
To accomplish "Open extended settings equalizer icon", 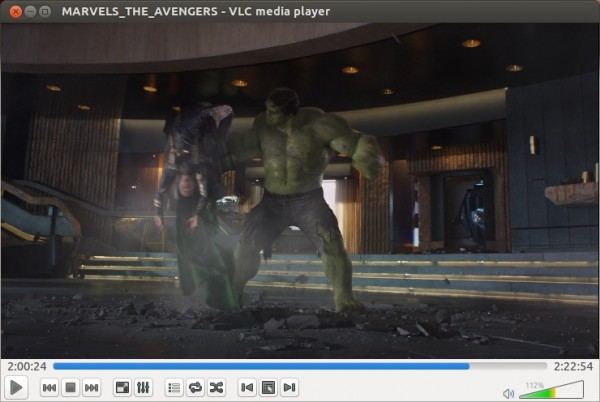I will coord(143,387).
